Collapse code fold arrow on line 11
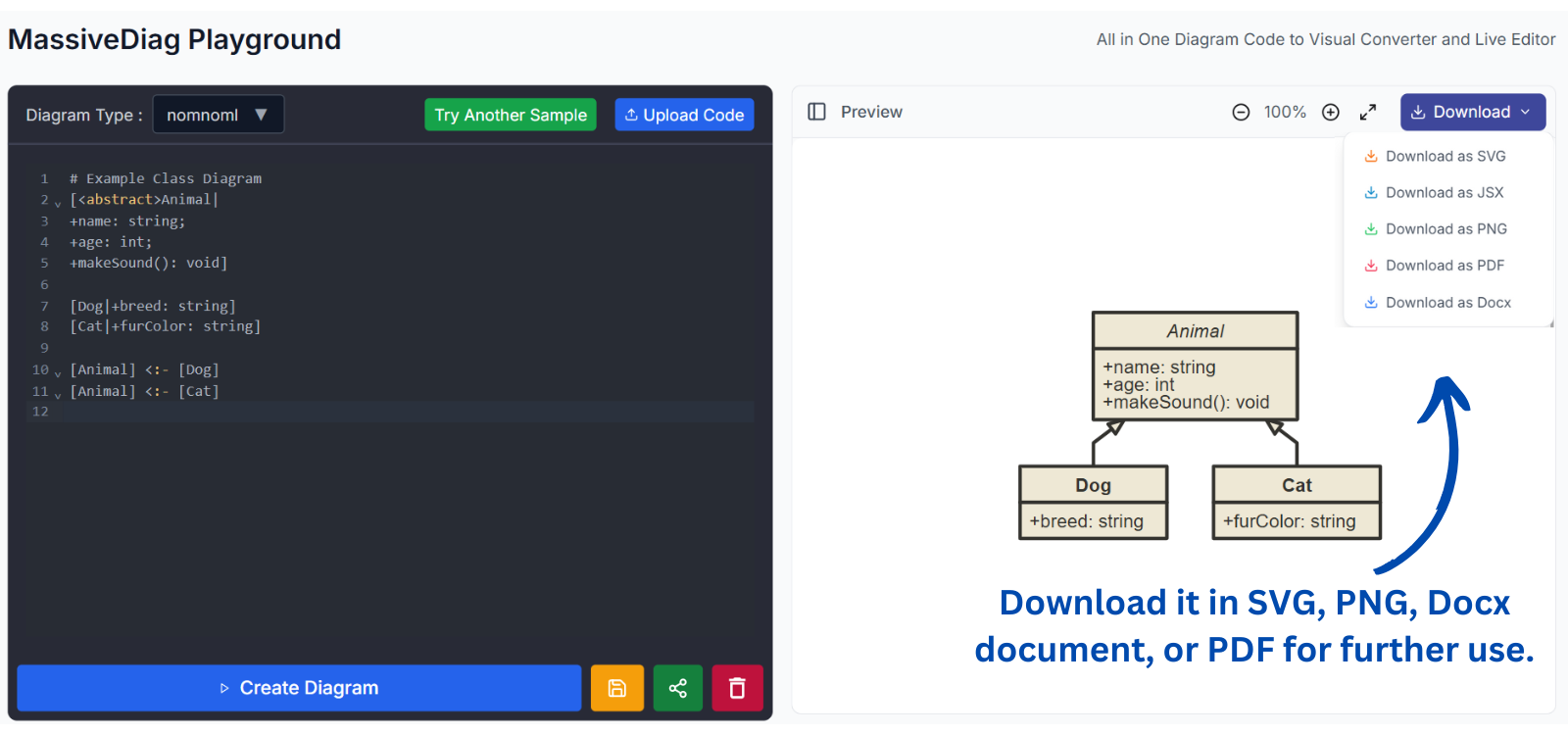Screen dimensions: 1568x735 tap(58, 395)
